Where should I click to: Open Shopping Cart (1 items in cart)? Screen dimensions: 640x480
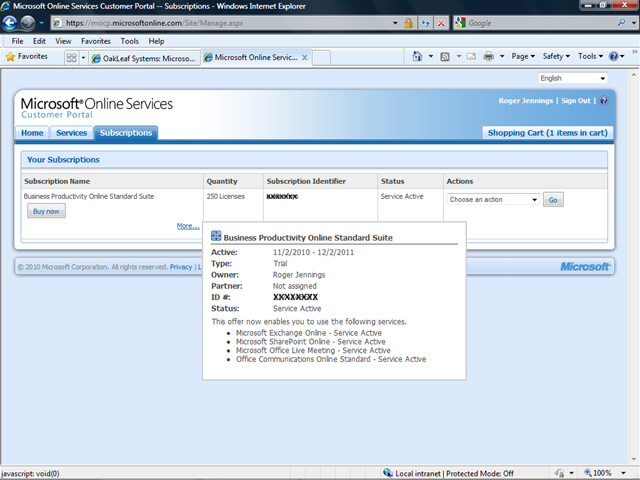(548, 133)
